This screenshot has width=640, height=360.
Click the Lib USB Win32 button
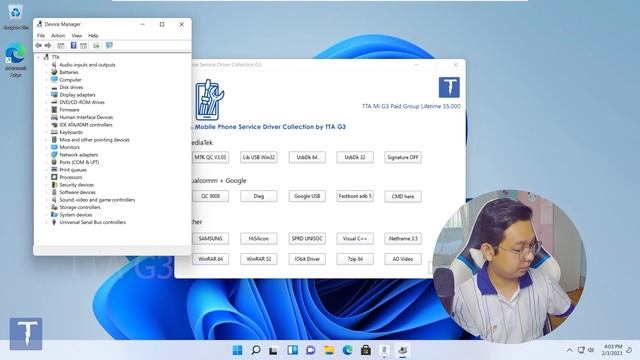pyautogui.click(x=259, y=157)
